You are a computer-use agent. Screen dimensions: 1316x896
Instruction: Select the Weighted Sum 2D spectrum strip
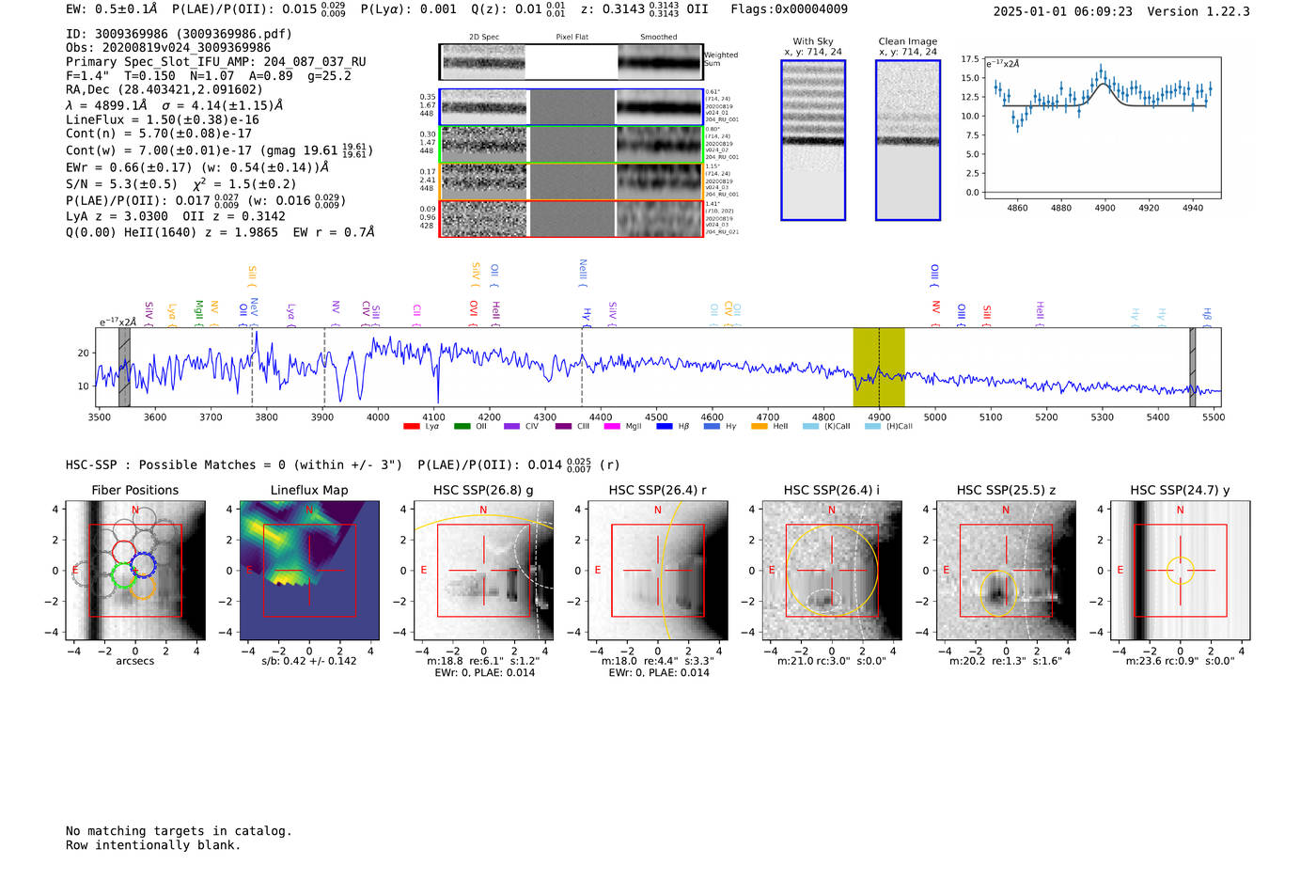[572, 62]
